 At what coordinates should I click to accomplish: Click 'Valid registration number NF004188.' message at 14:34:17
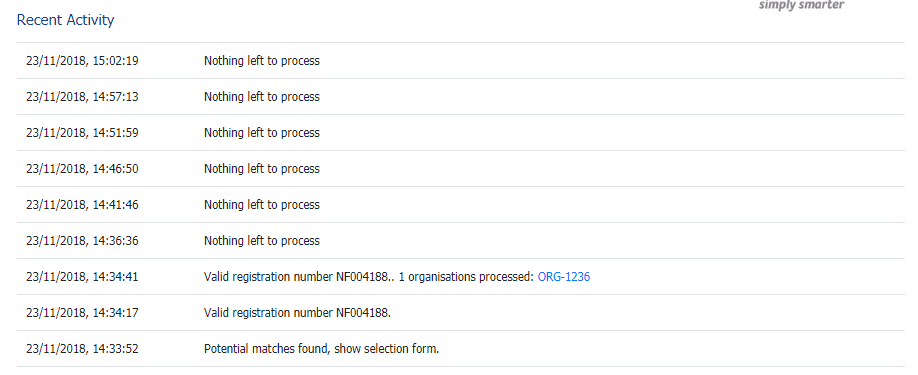pyautogui.click(x=297, y=312)
